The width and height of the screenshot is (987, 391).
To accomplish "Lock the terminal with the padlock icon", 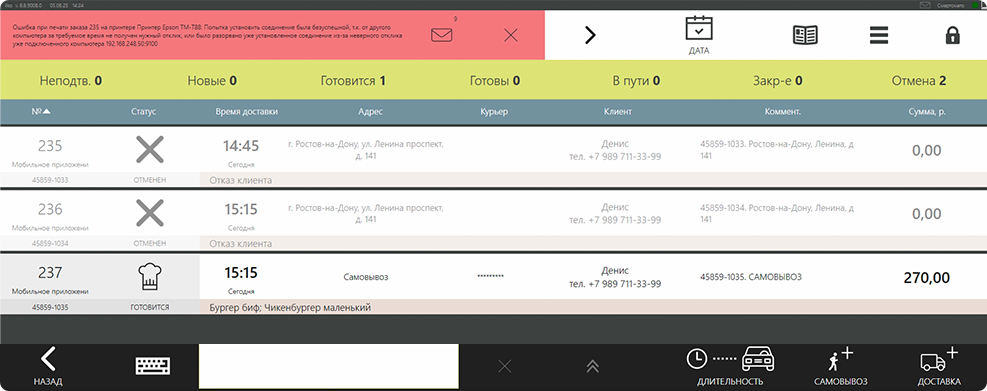I will [952, 35].
